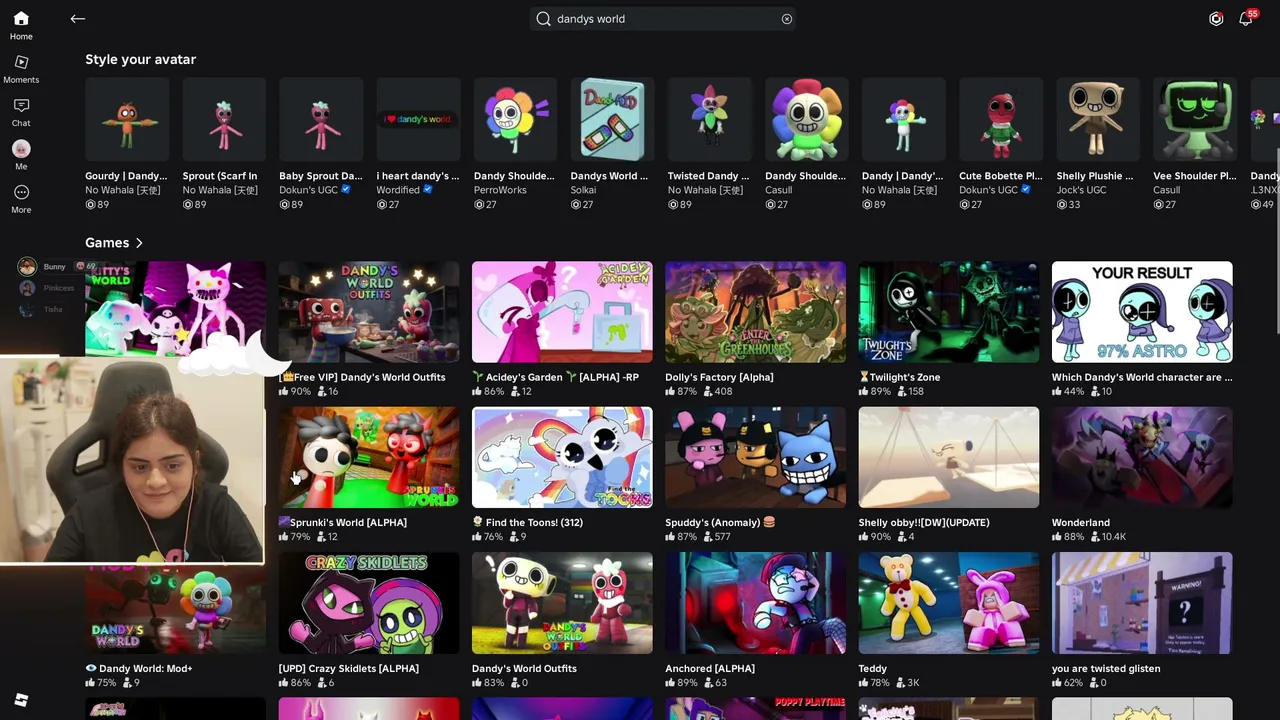
Task: Open the Sprout (Scarf In avatar item
Action: pyautogui.click(x=224, y=120)
